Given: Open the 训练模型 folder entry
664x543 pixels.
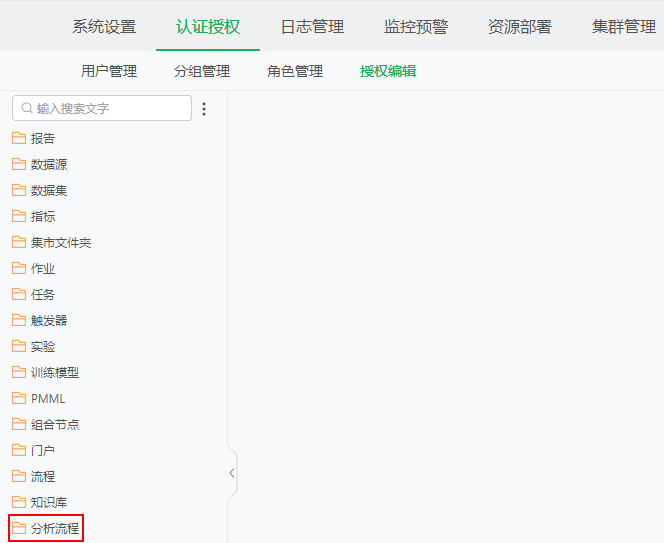Looking at the screenshot, I should (x=55, y=372).
